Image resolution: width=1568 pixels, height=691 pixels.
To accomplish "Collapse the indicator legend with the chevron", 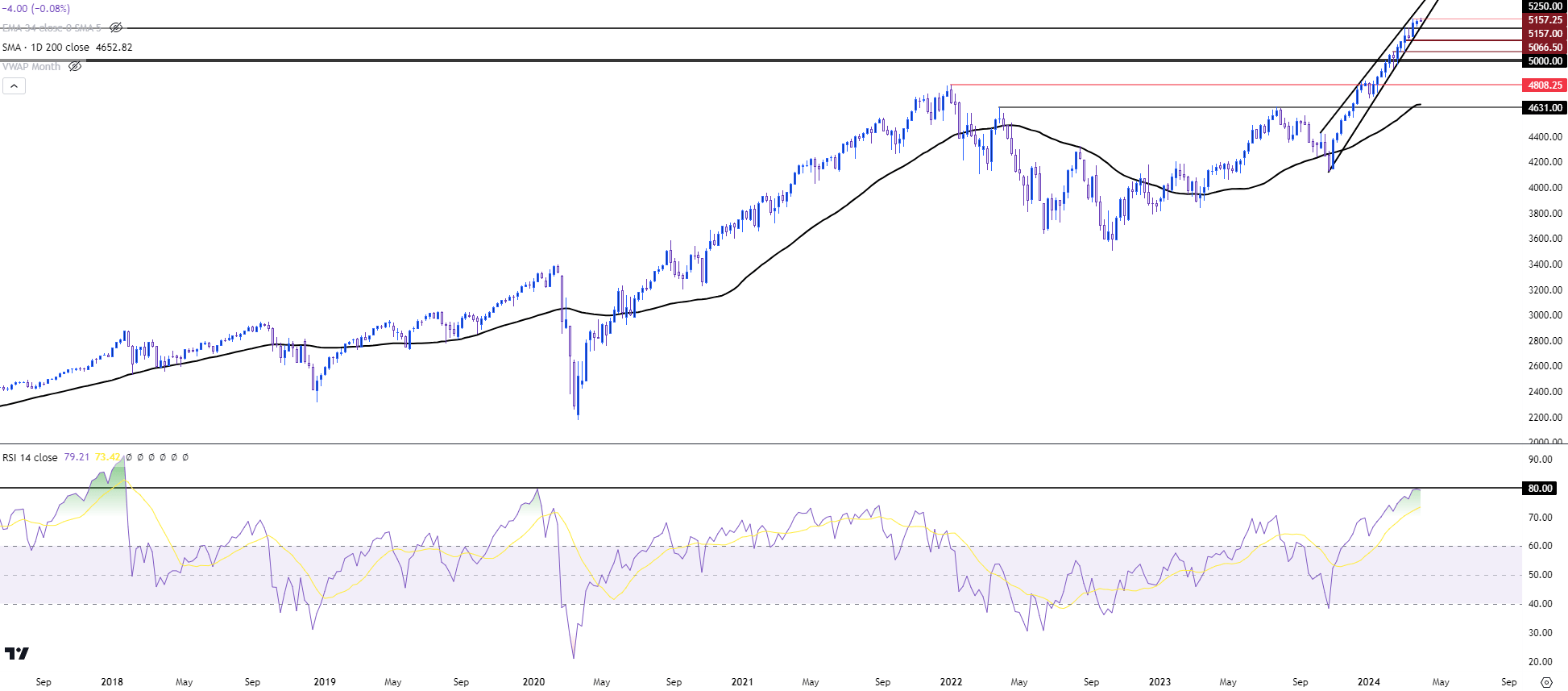I will (14, 85).
